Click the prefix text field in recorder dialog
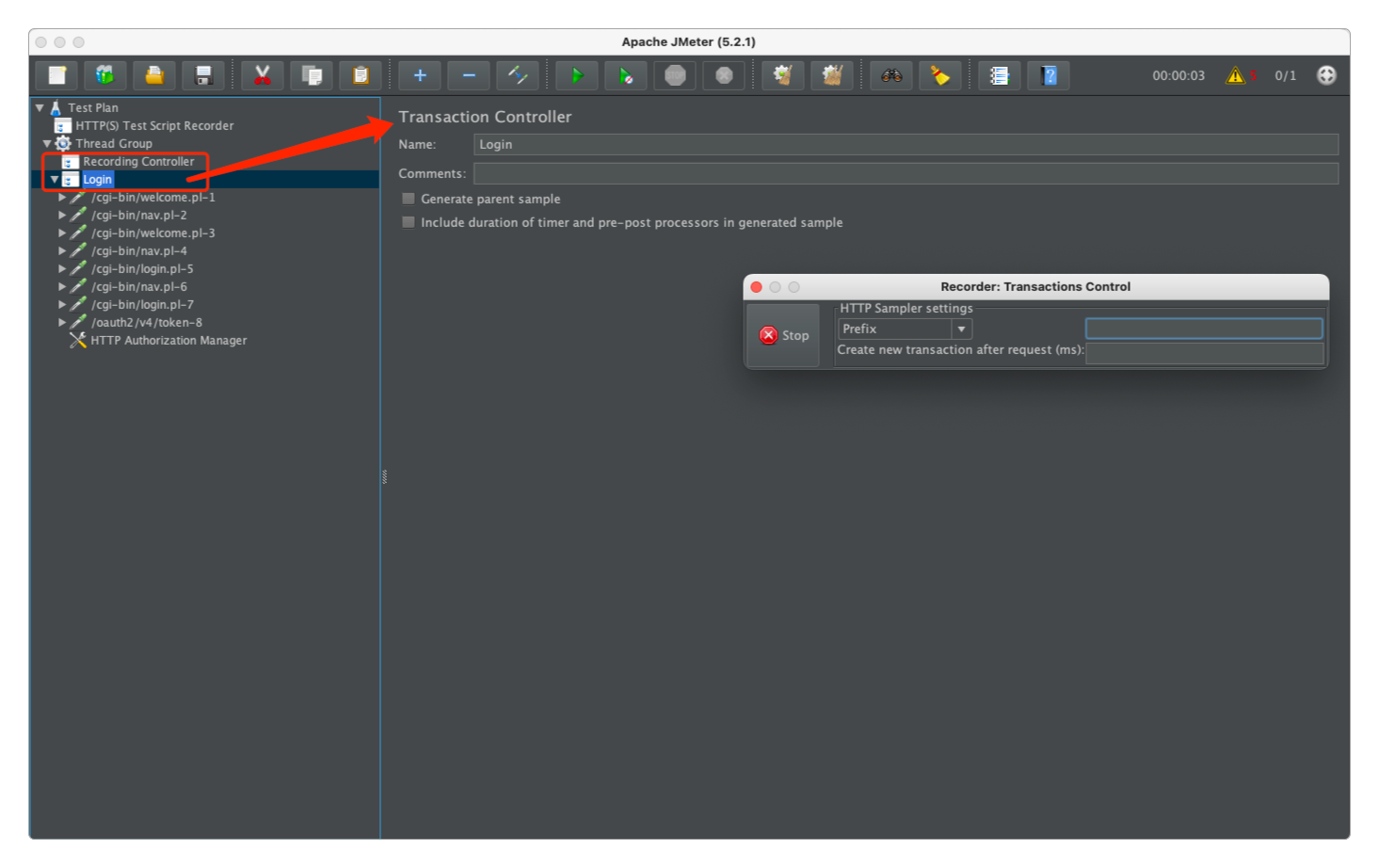 coord(1204,329)
